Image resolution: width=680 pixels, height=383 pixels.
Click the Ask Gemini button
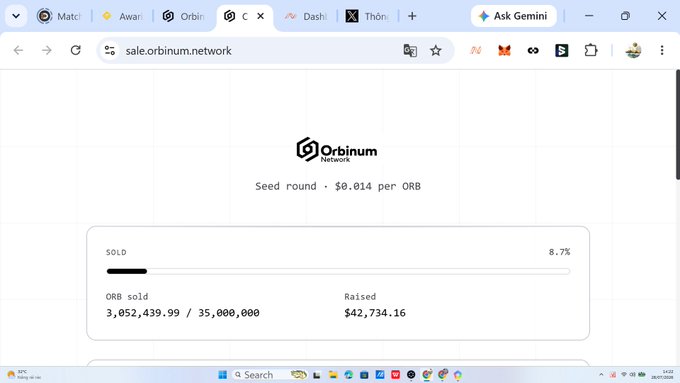pyautogui.click(x=513, y=16)
